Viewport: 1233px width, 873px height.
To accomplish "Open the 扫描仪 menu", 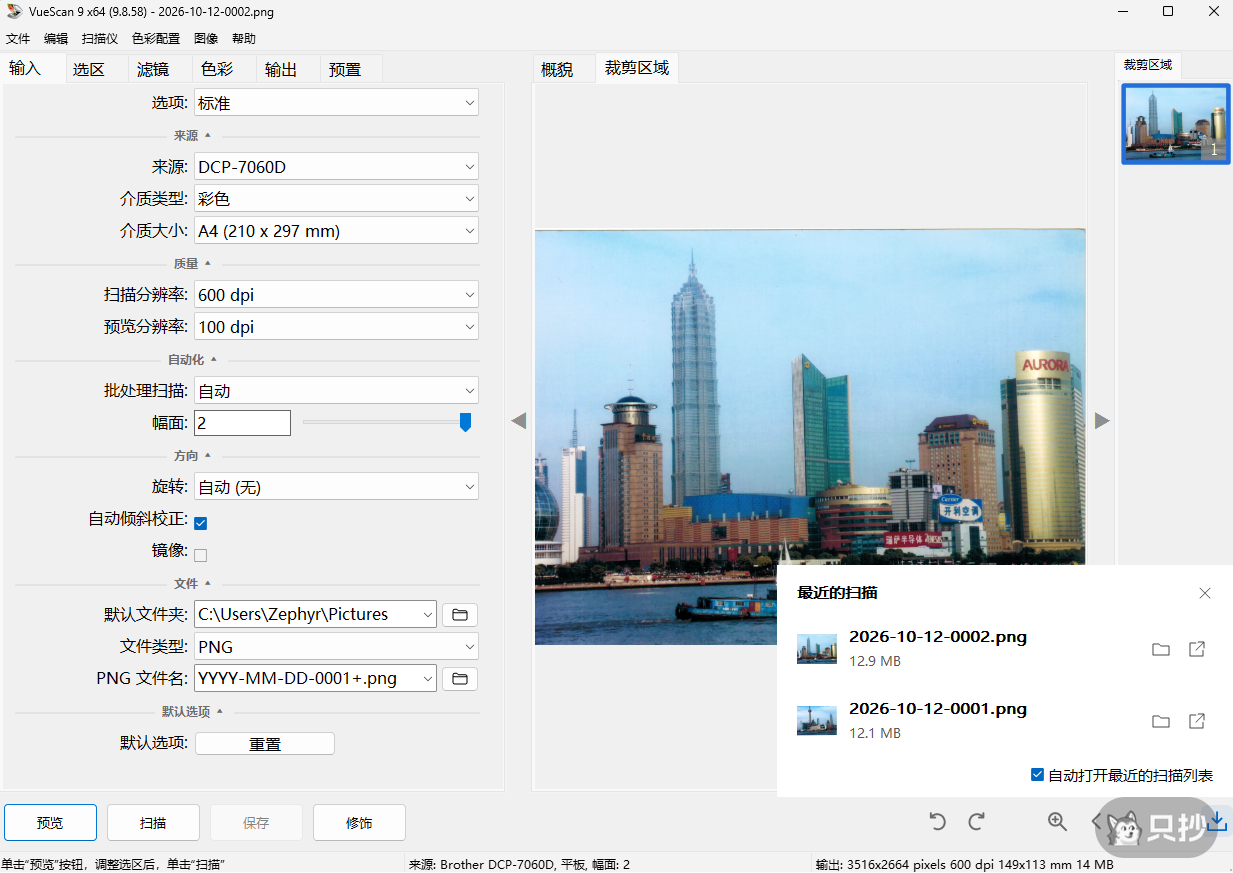I will [x=100, y=39].
